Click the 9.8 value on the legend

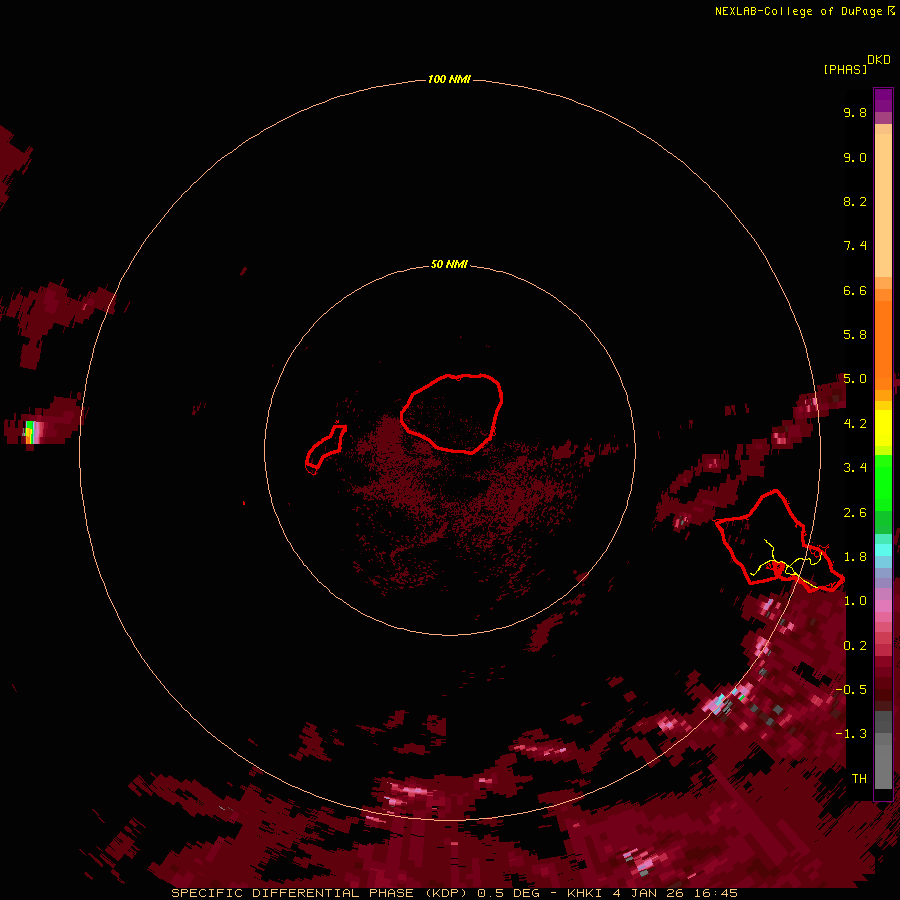point(855,112)
